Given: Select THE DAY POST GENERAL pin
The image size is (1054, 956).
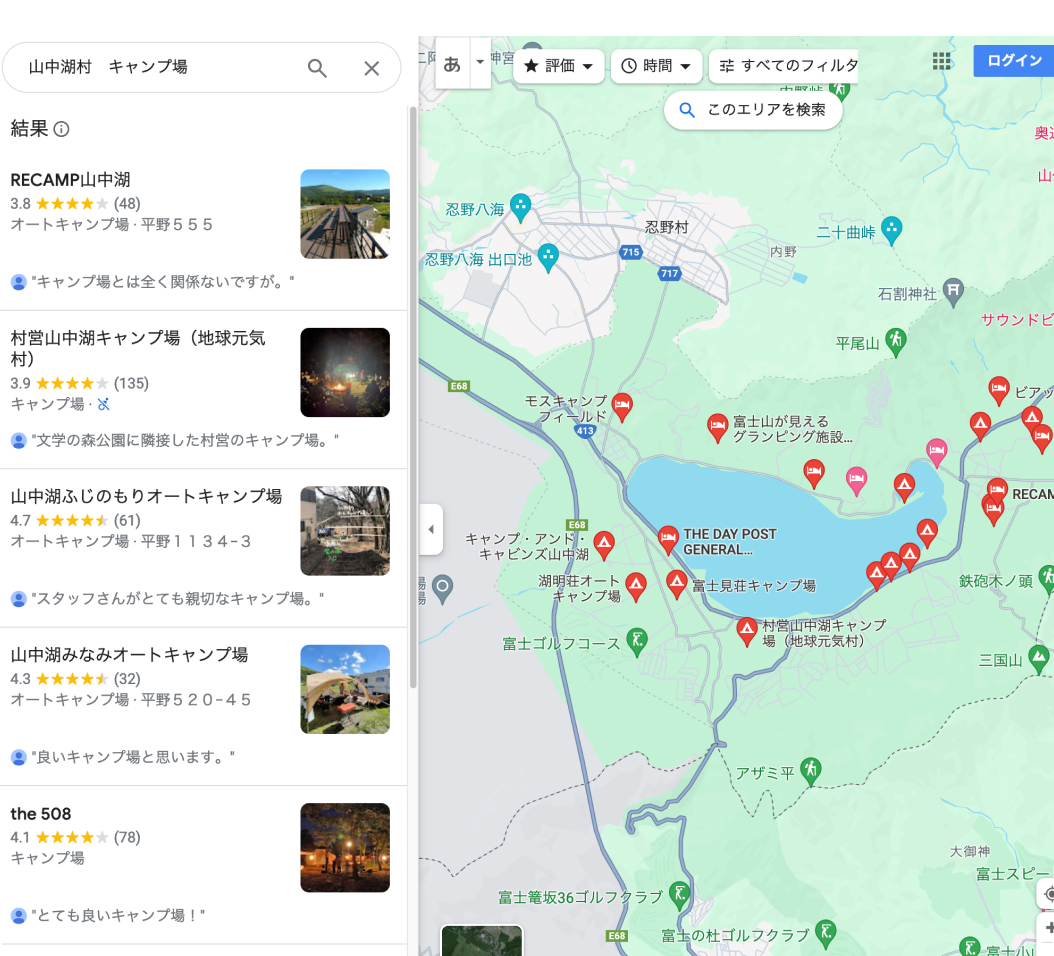Looking at the screenshot, I should pos(668,539).
